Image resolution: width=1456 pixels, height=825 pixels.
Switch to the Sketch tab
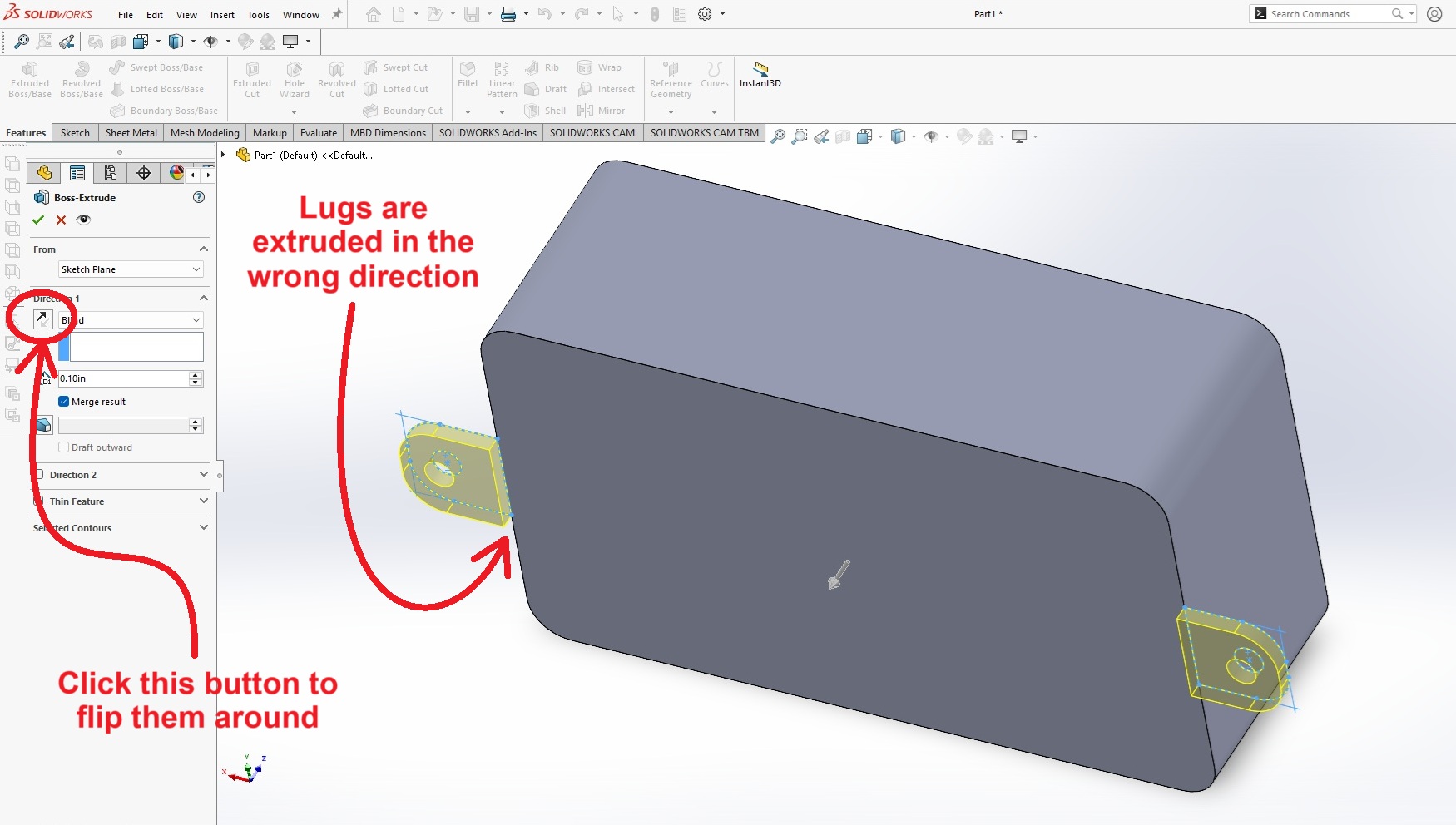point(75,133)
